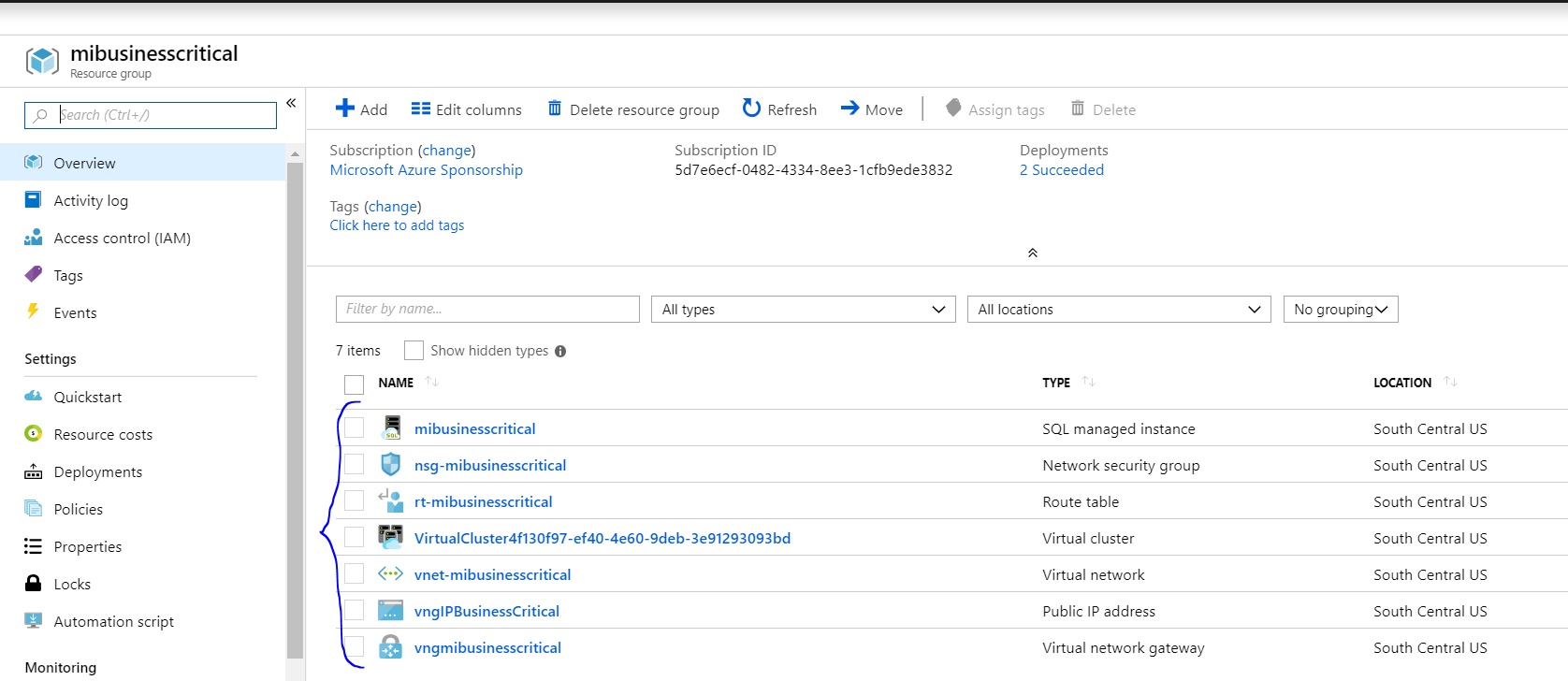This screenshot has width=1568, height=681.
Task: Open Activity log in the left menu
Action: (x=91, y=200)
